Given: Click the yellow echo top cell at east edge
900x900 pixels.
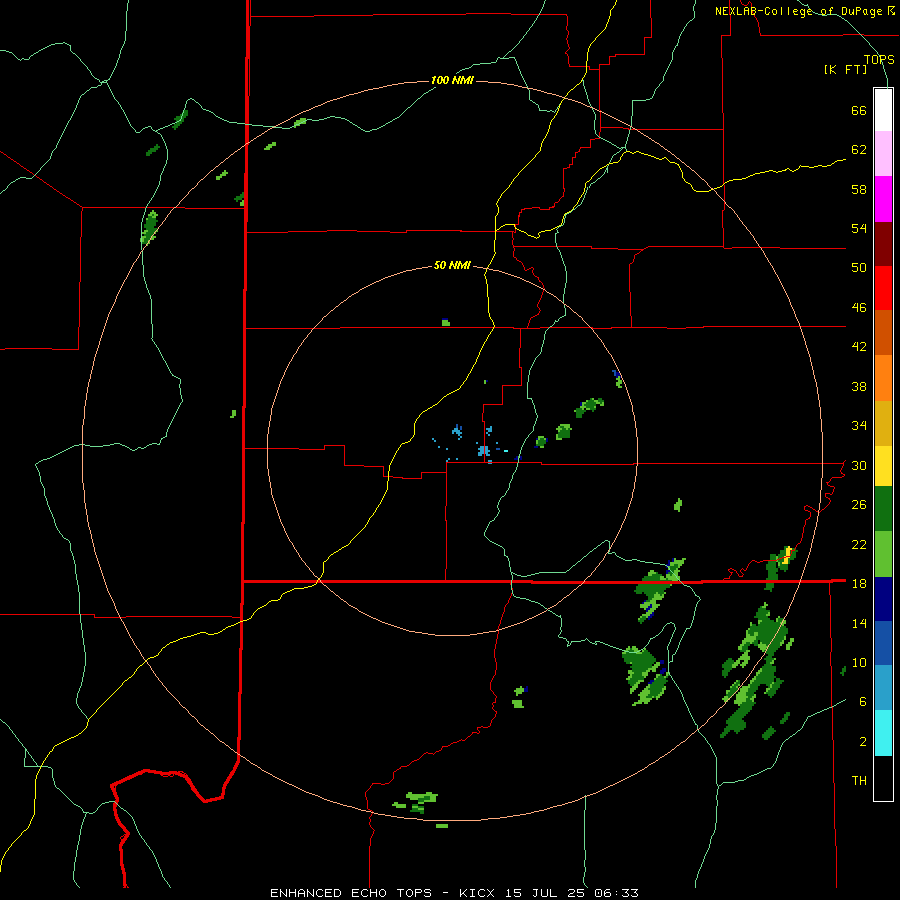Looking at the screenshot, I should [x=788, y=553].
